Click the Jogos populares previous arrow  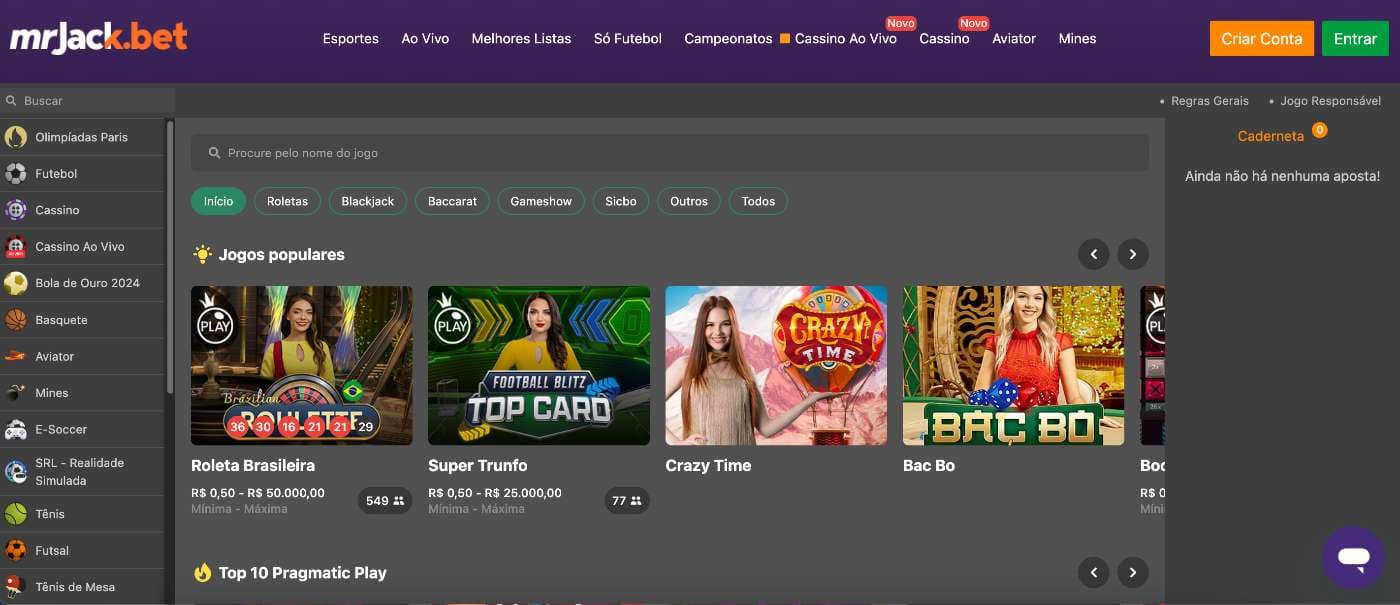pos(1094,255)
